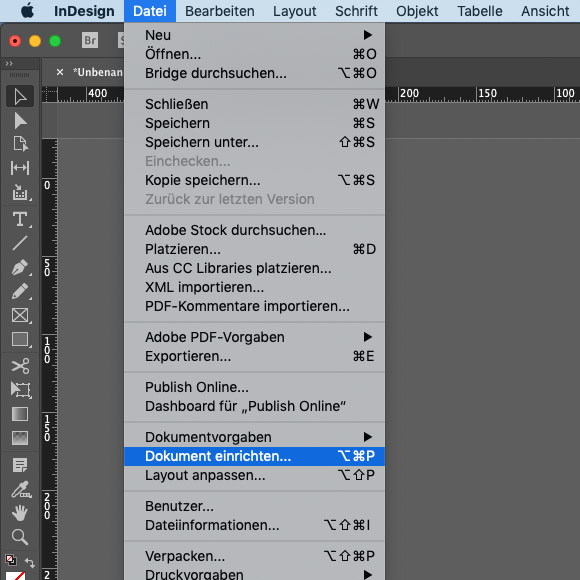580x580 pixels.
Task: Select the Direct Selection tool
Action: click(20, 121)
